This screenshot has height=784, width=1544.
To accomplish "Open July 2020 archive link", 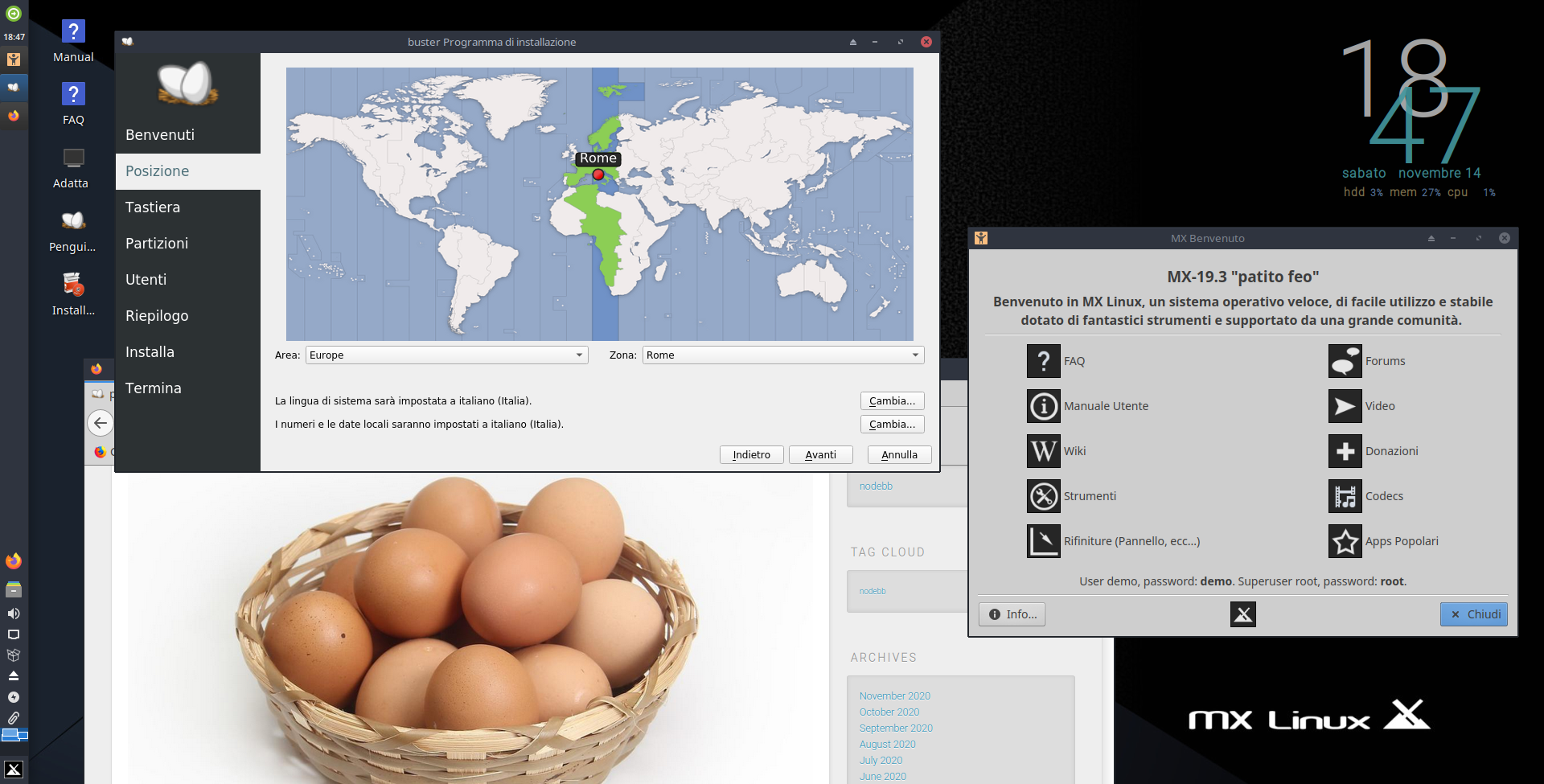I will pos(881,760).
